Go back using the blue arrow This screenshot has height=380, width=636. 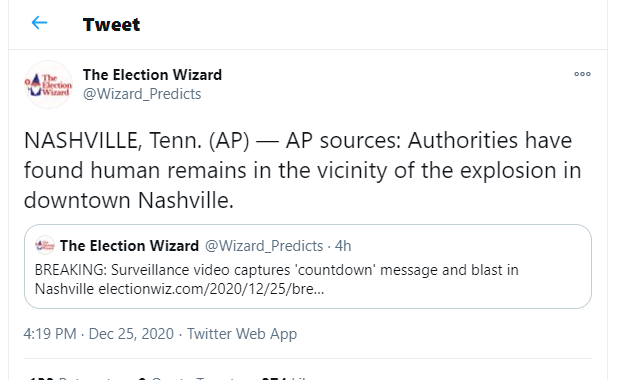click(39, 23)
